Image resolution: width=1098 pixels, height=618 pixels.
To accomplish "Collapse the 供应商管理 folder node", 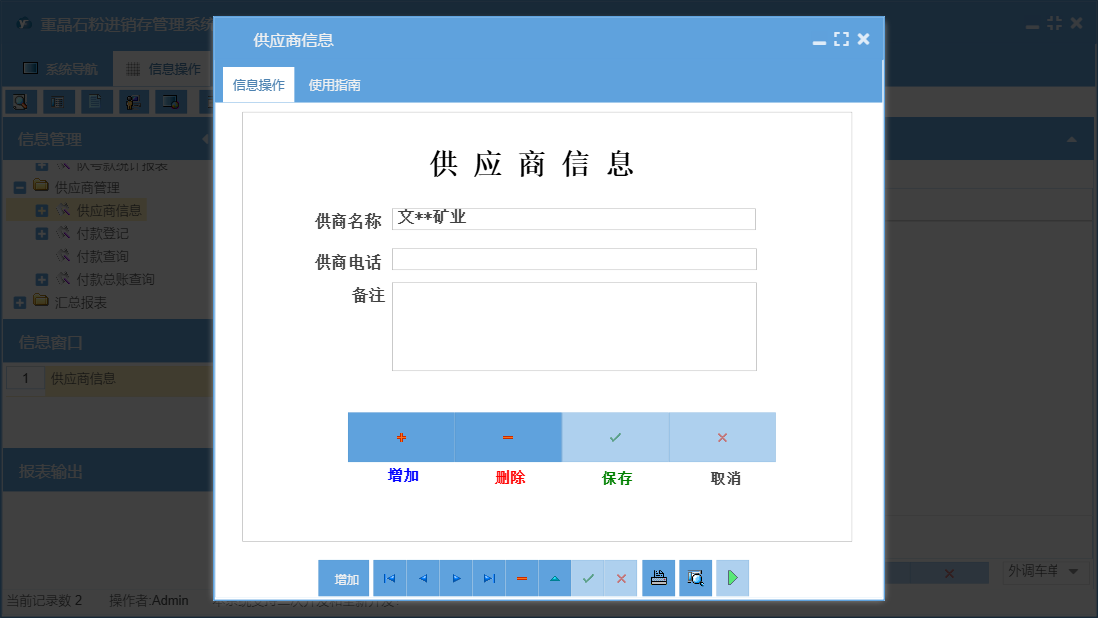I will [x=22, y=186].
